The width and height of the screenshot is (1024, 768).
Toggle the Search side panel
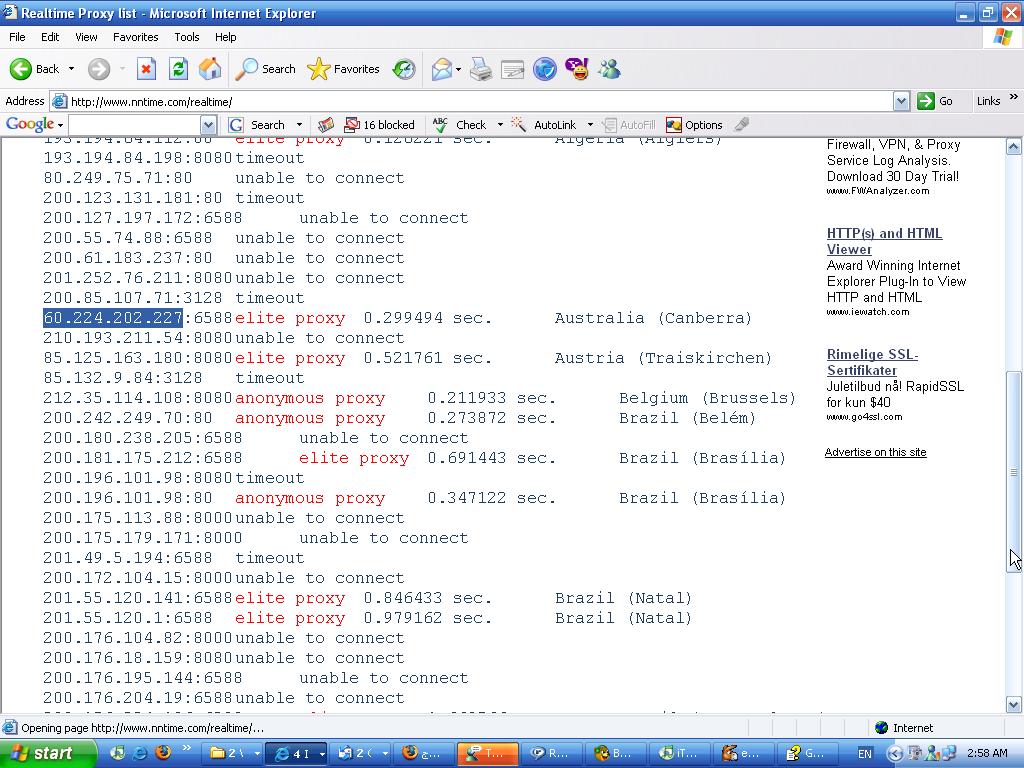click(x=266, y=69)
